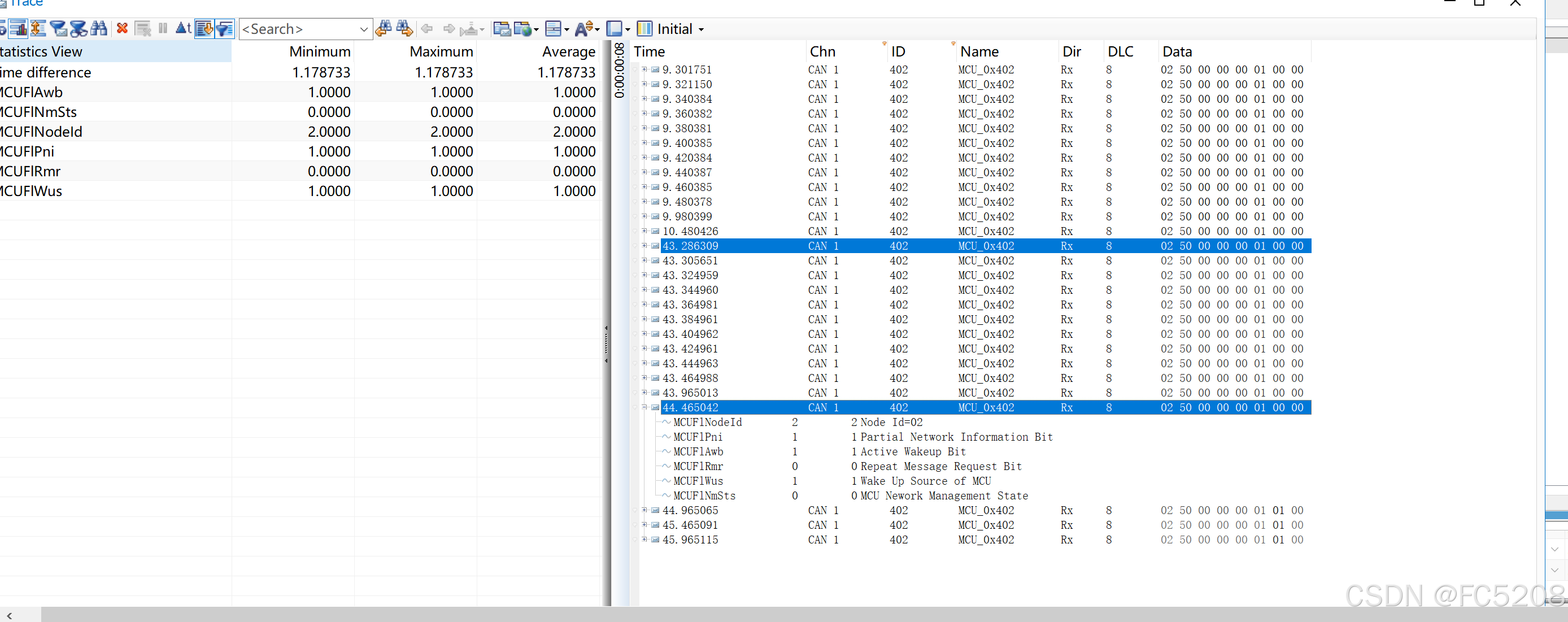Expand the 43.286309 message row
The image size is (1568, 622).
(x=644, y=246)
